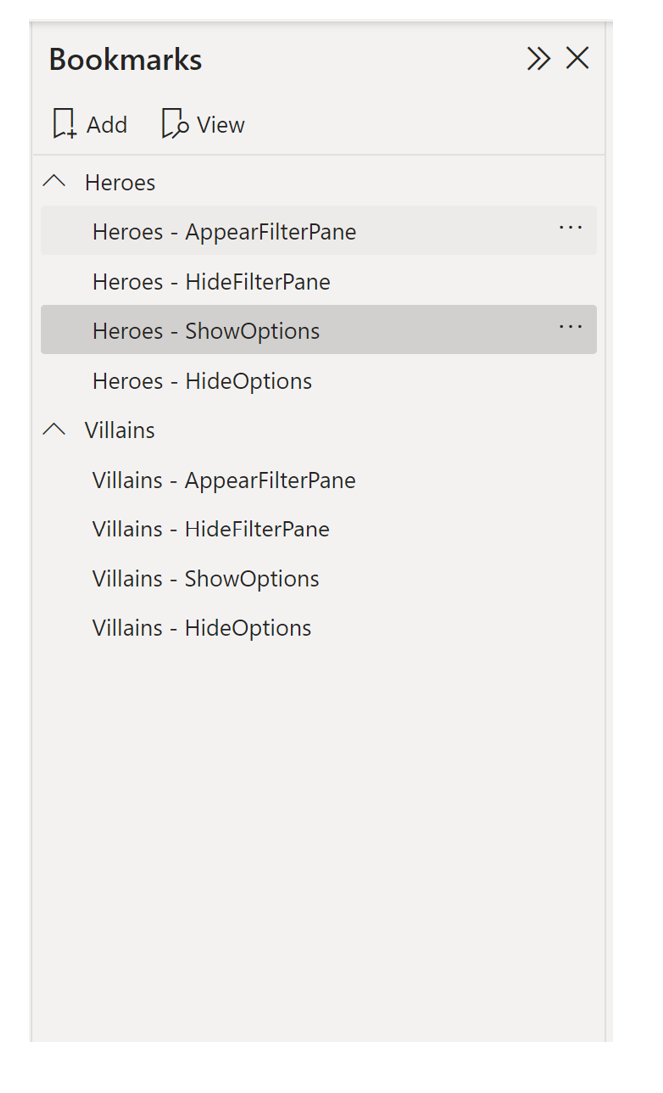Viewport: 663px width, 1093px height.
Task: Collapse the Bookmarks pane with double chevron
Action: coord(538,59)
